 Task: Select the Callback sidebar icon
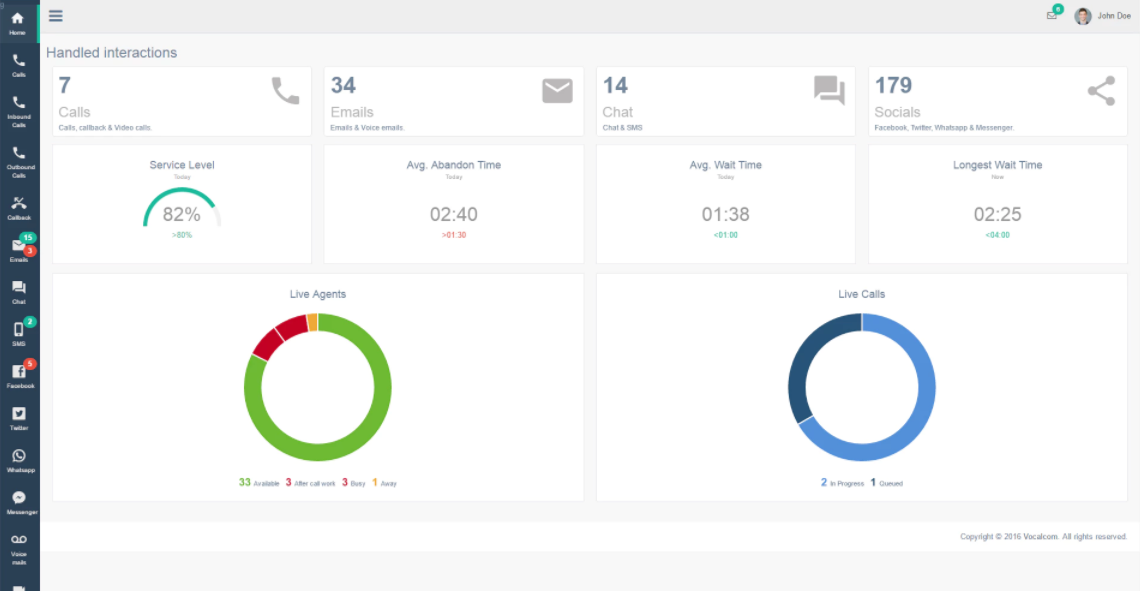coord(19,208)
